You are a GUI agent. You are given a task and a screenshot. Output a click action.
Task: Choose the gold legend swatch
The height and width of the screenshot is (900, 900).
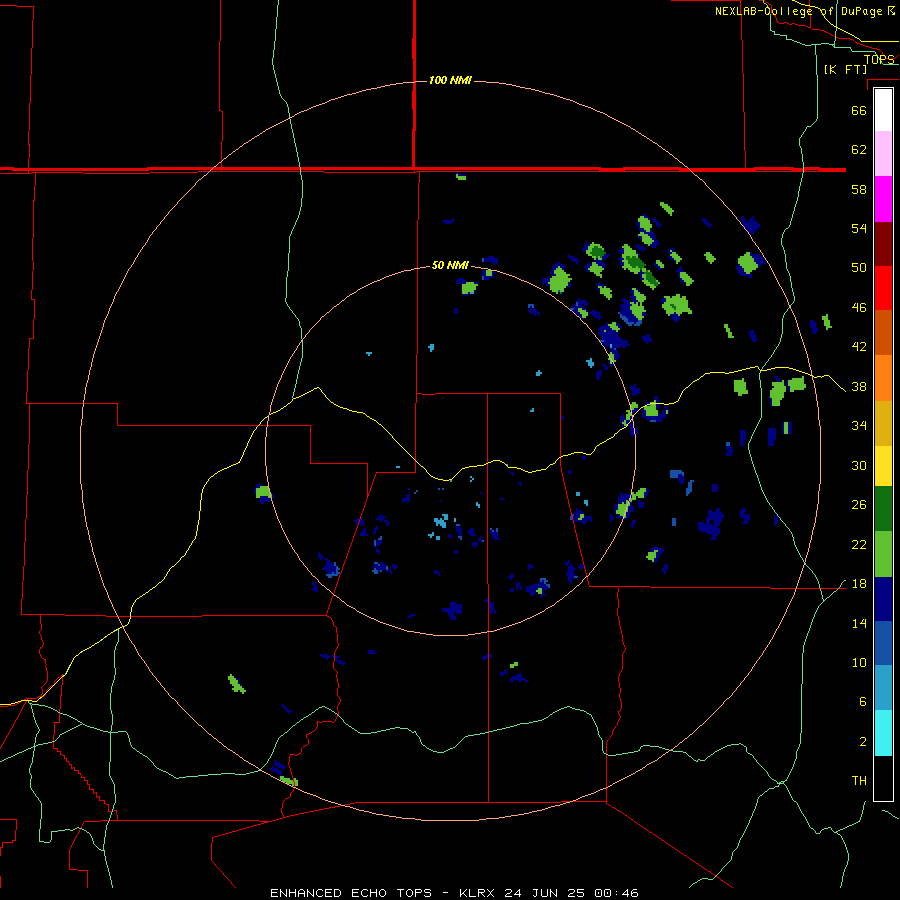(883, 423)
